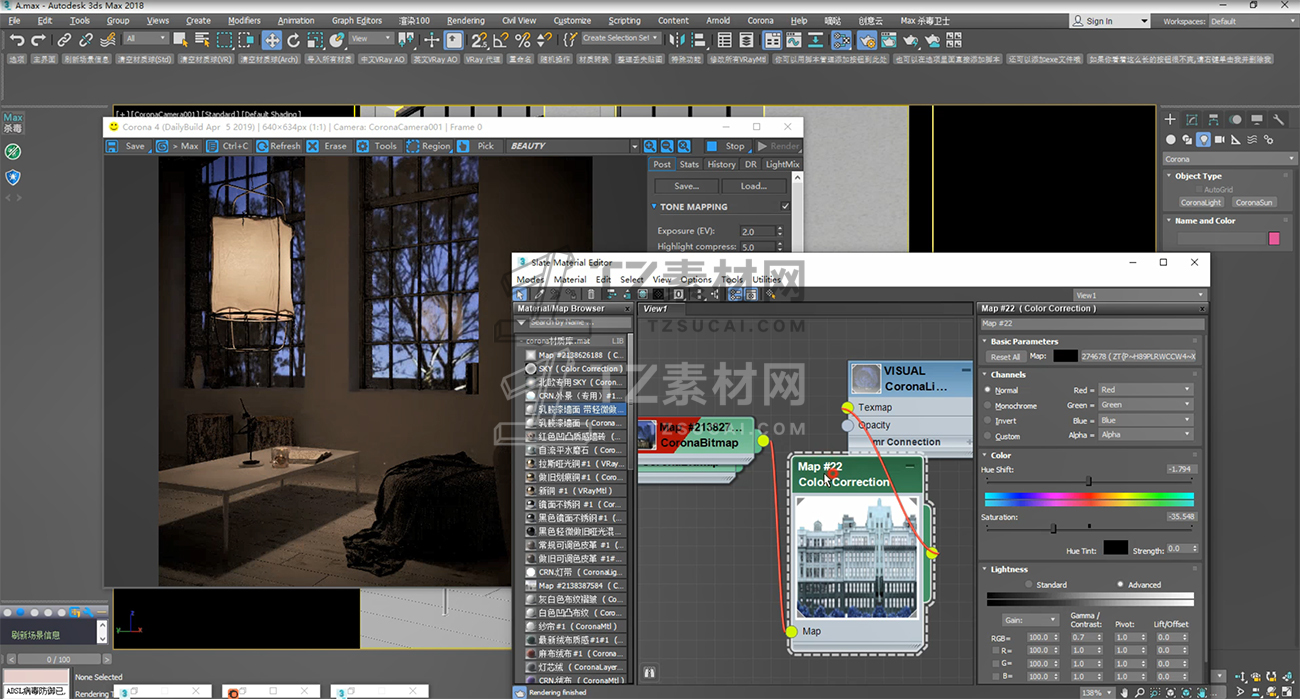Click the Hue Tint black swatch
Viewport: 1300px width, 699px height.
[x=1115, y=548]
